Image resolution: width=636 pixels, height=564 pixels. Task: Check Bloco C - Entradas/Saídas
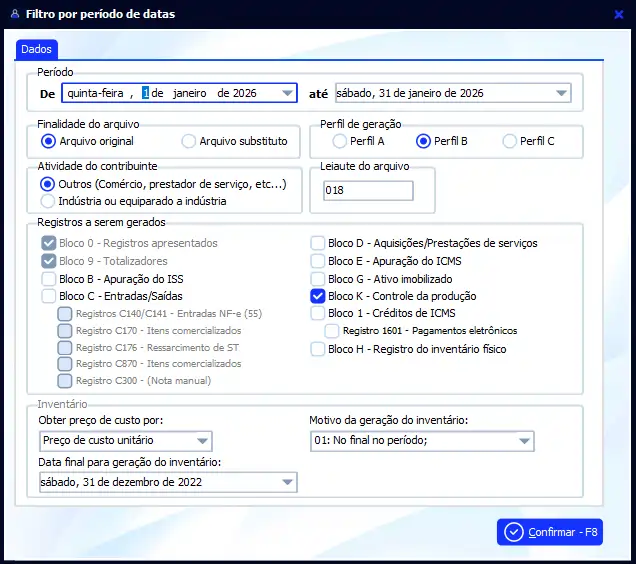(x=49, y=296)
